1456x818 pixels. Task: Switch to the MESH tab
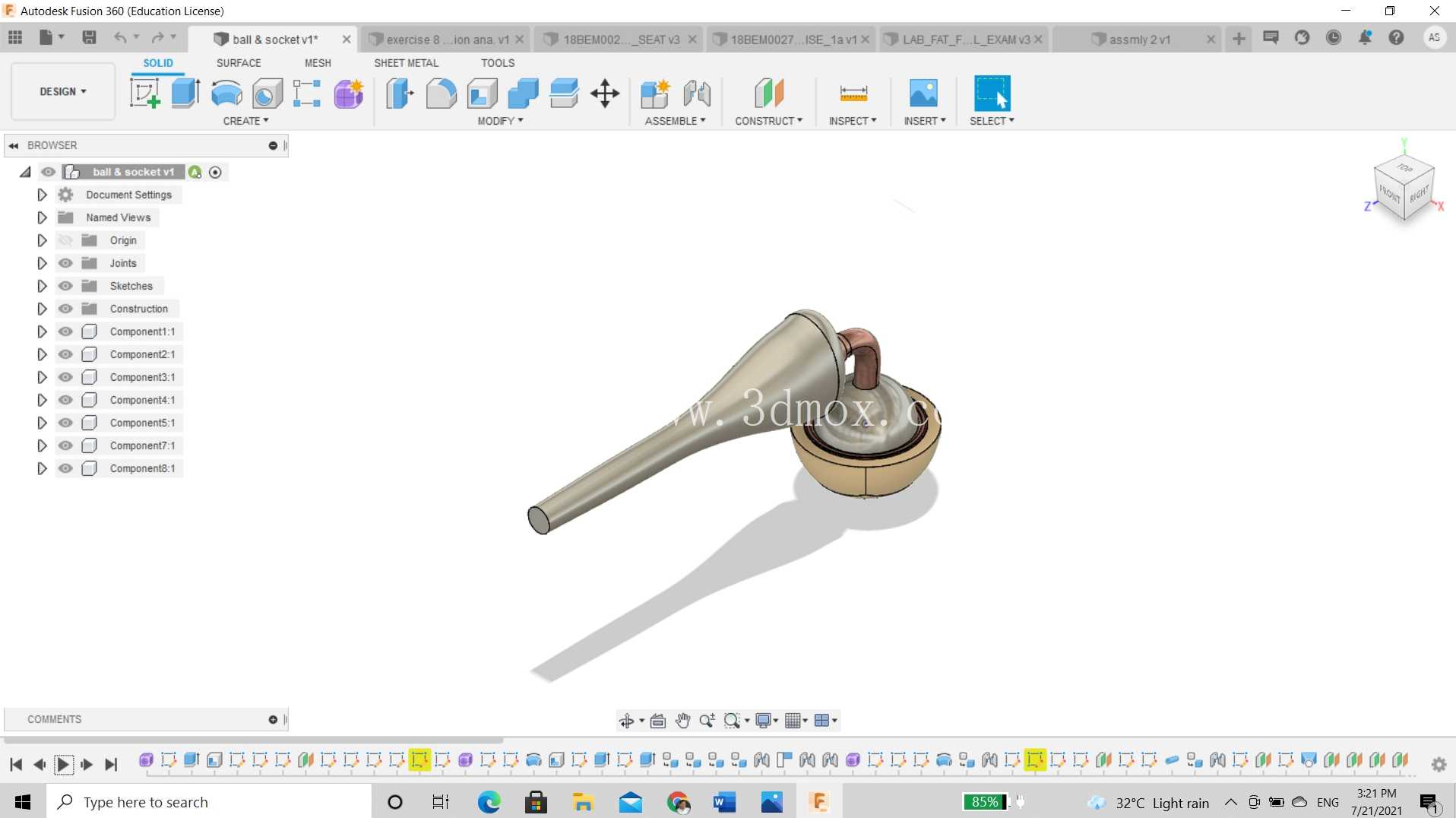318,63
